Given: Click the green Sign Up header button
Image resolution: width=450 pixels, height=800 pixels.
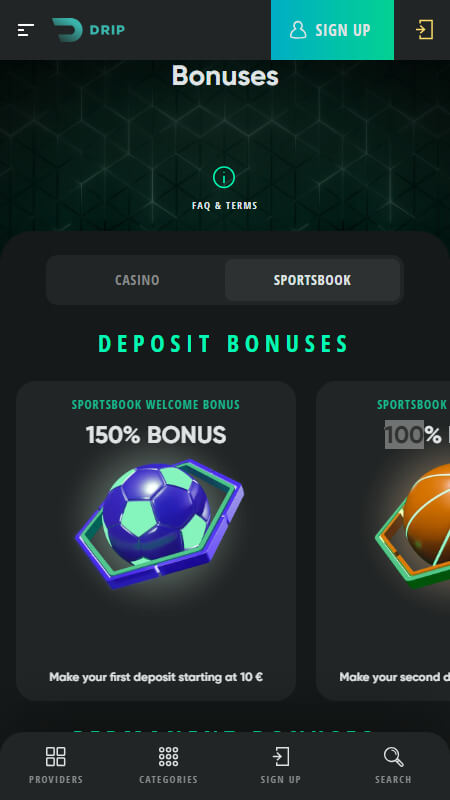Looking at the screenshot, I should pos(332,30).
